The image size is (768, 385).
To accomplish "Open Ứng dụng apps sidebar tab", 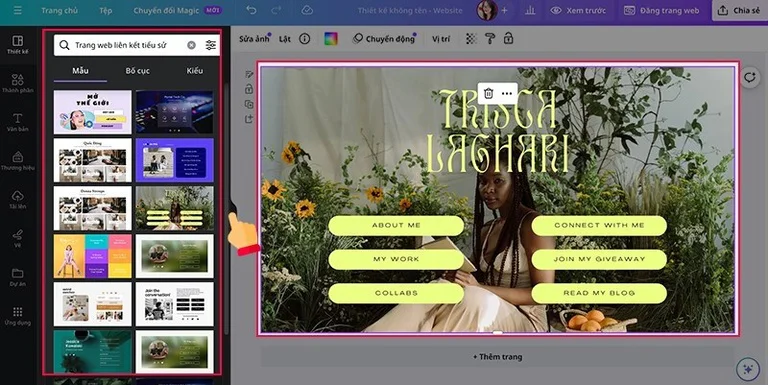I will click(18, 315).
